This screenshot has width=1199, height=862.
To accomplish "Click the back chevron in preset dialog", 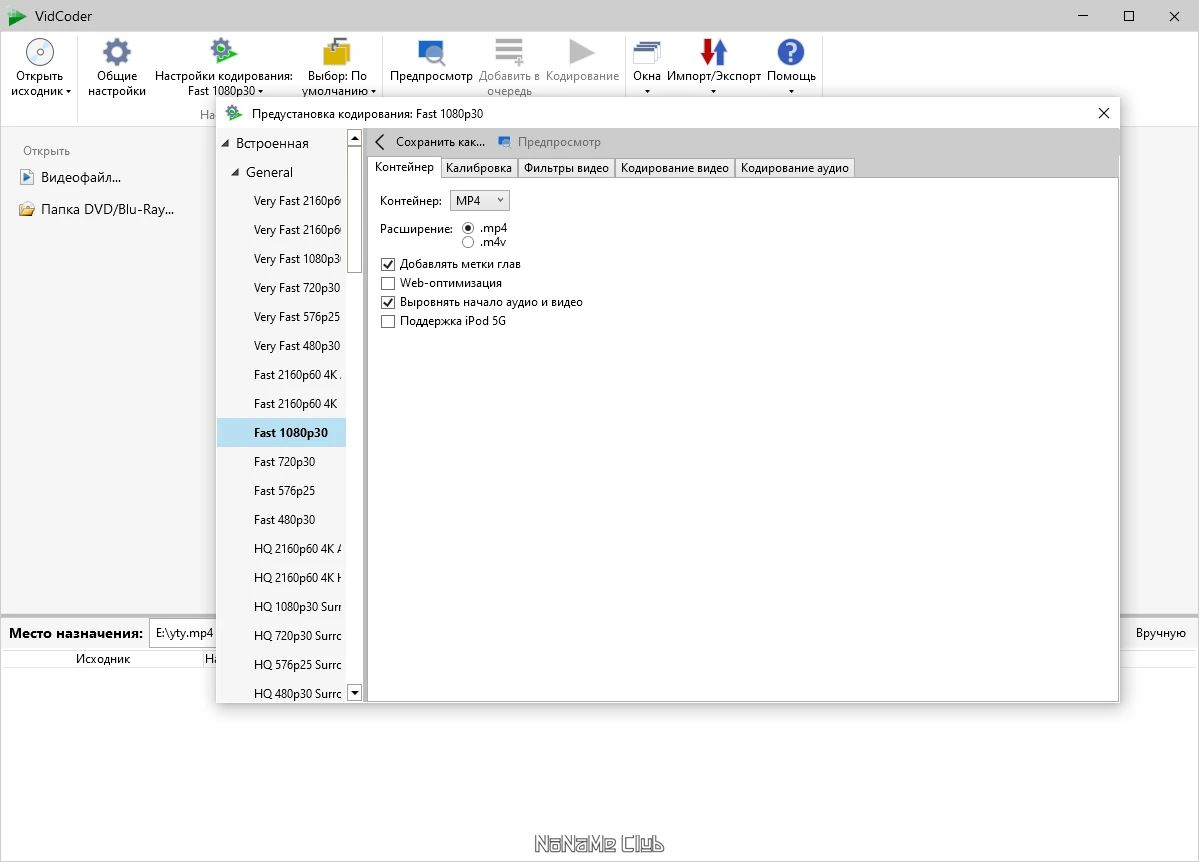I will click(380, 141).
